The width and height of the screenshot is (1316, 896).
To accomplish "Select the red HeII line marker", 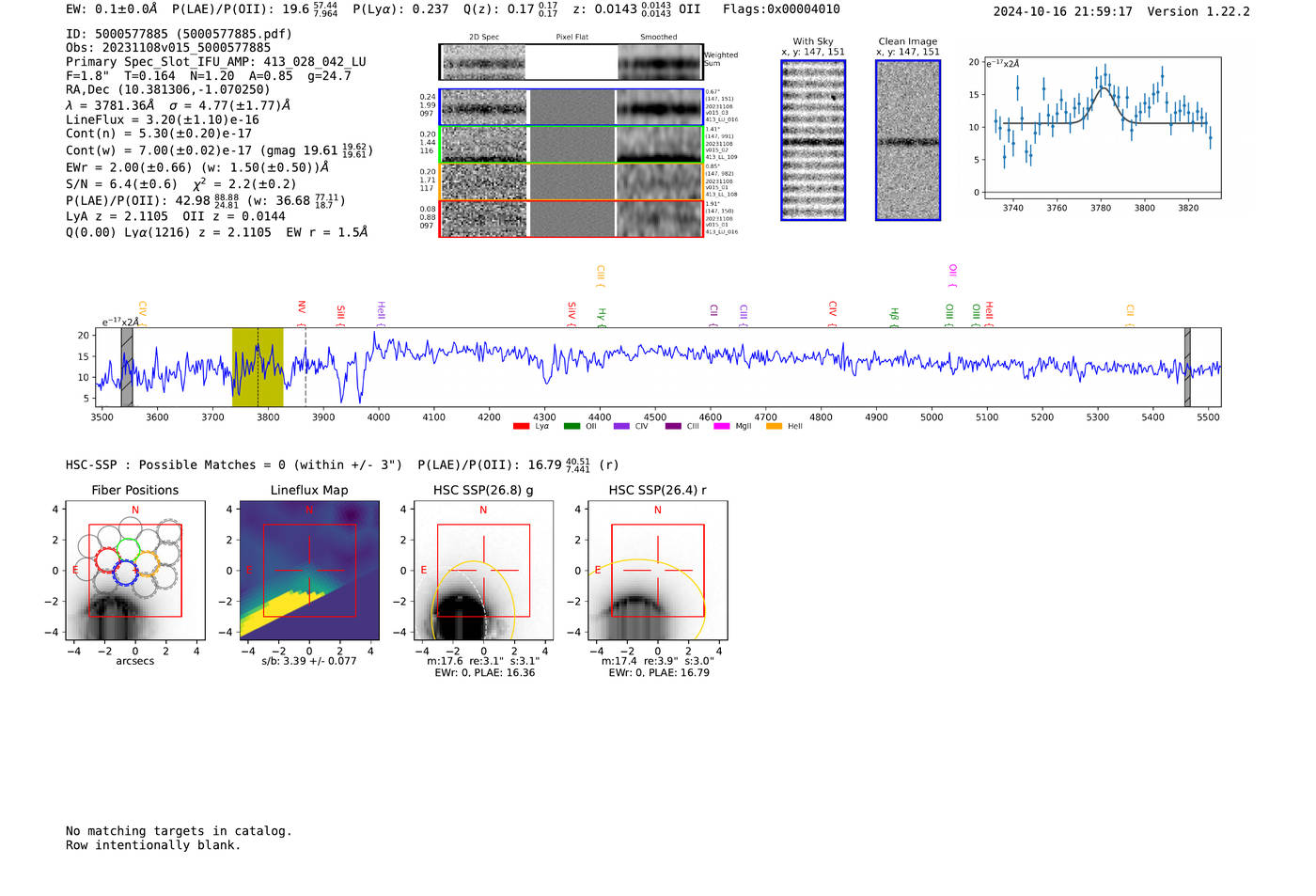I will tap(989, 313).
